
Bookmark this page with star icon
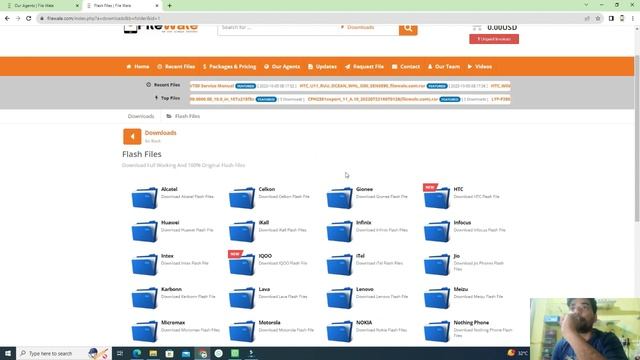[598, 18]
